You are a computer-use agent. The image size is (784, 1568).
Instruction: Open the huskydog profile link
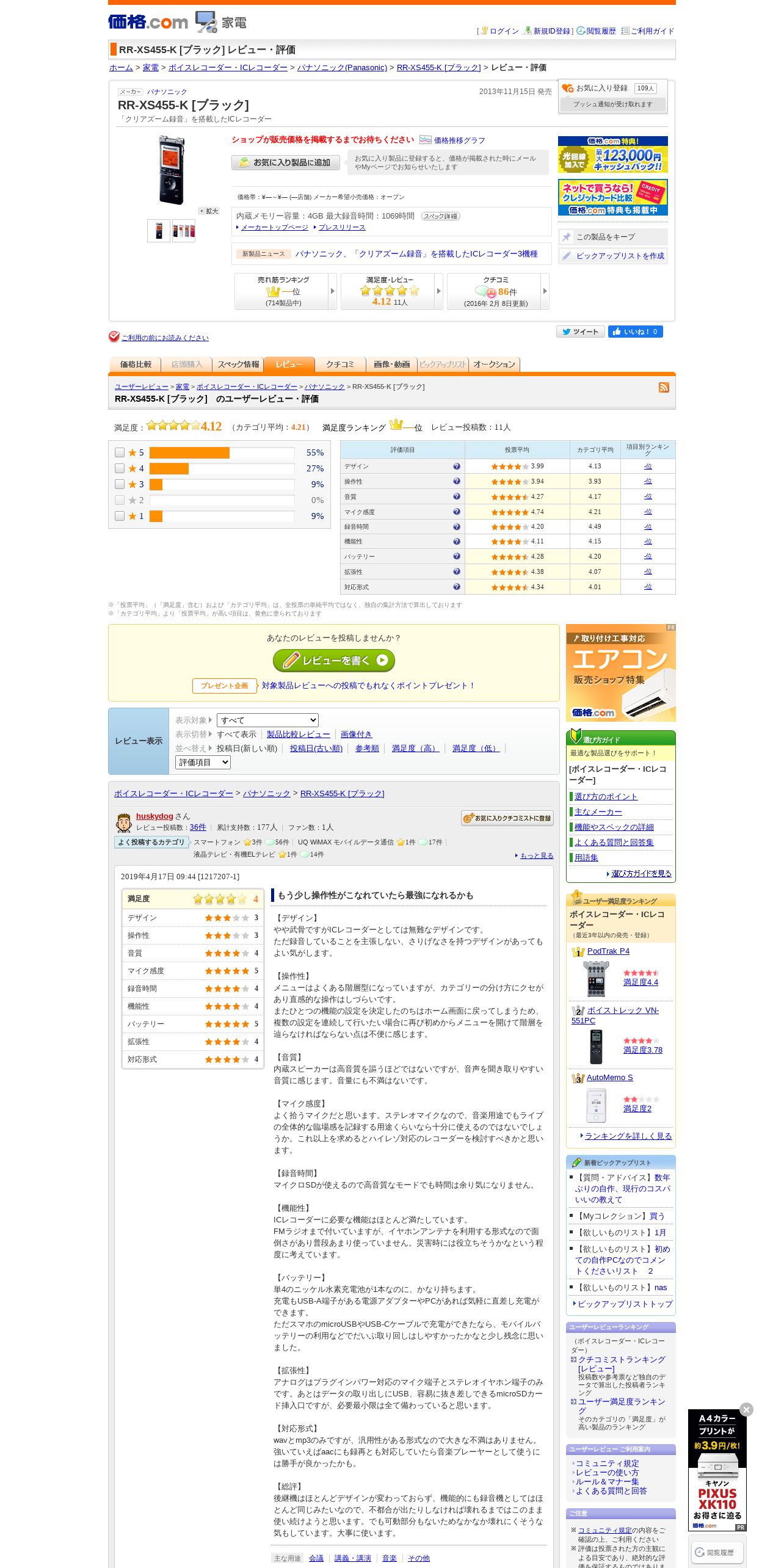154,816
